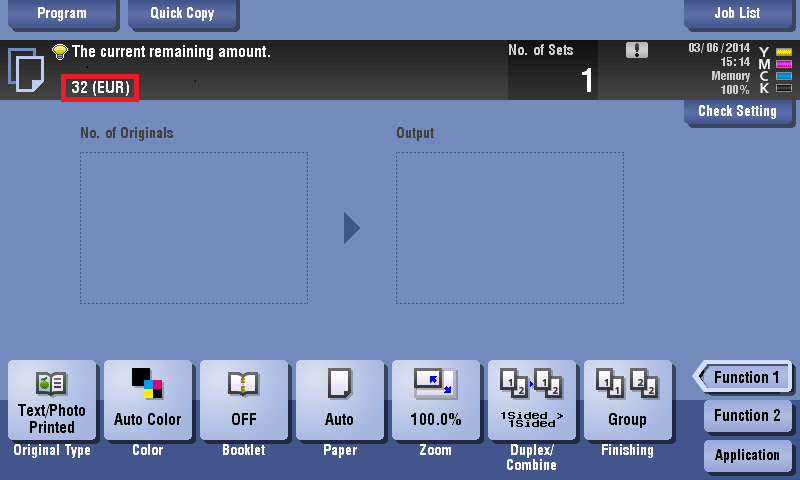
Task: Click the lightbulb message icon
Action: [59, 51]
